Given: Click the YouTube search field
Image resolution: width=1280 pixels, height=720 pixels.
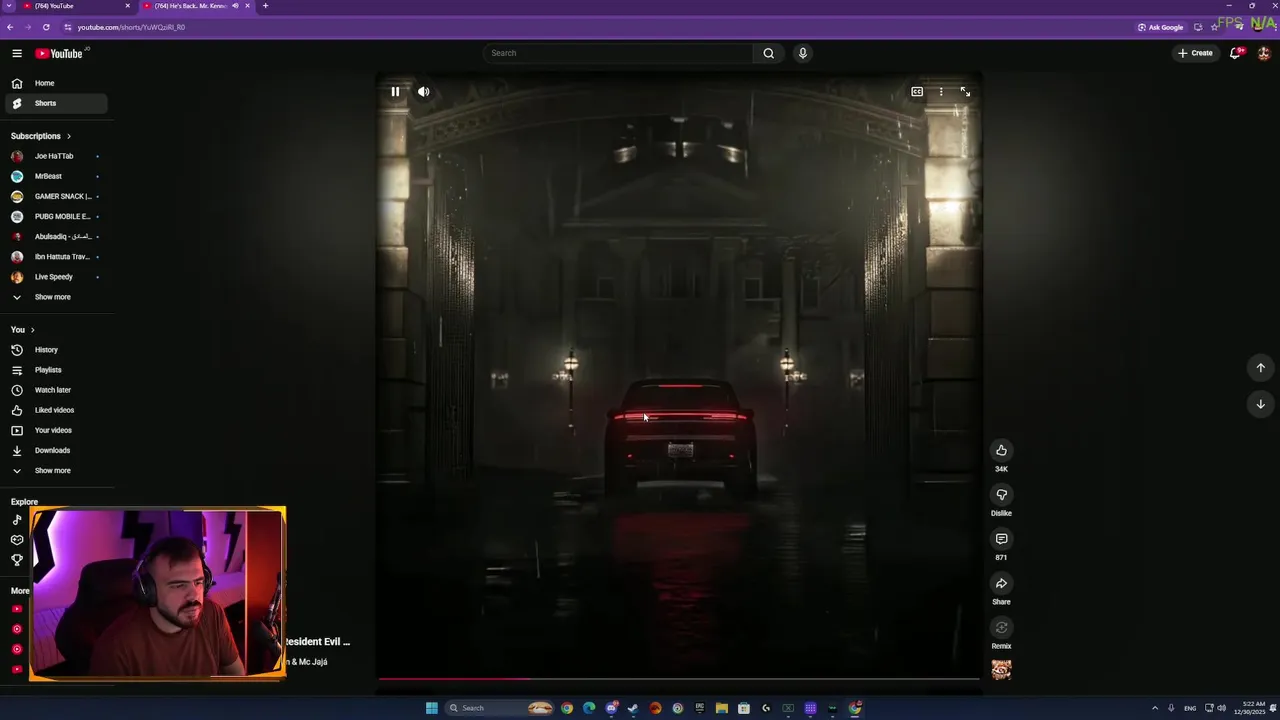Looking at the screenshot, I should point(618,53).
